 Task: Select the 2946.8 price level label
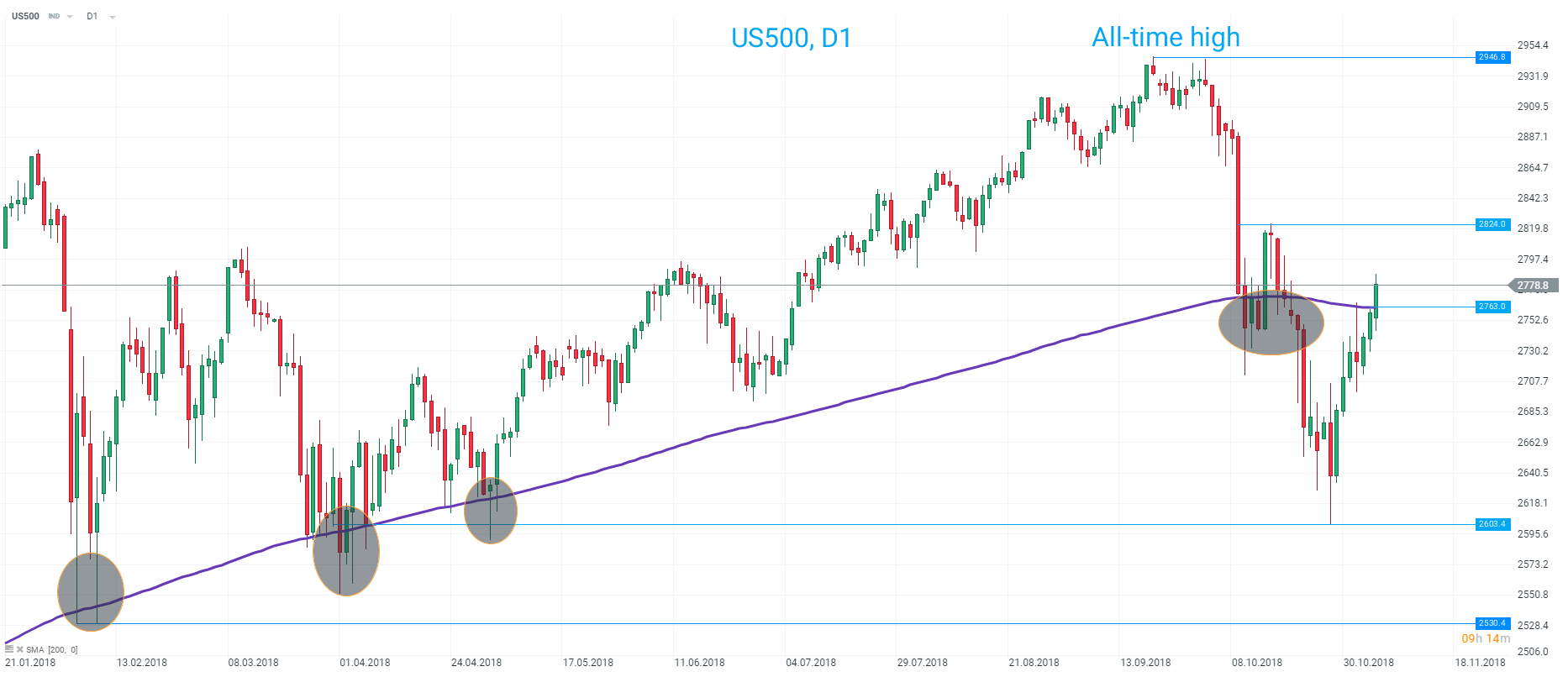click(1492, 57)
